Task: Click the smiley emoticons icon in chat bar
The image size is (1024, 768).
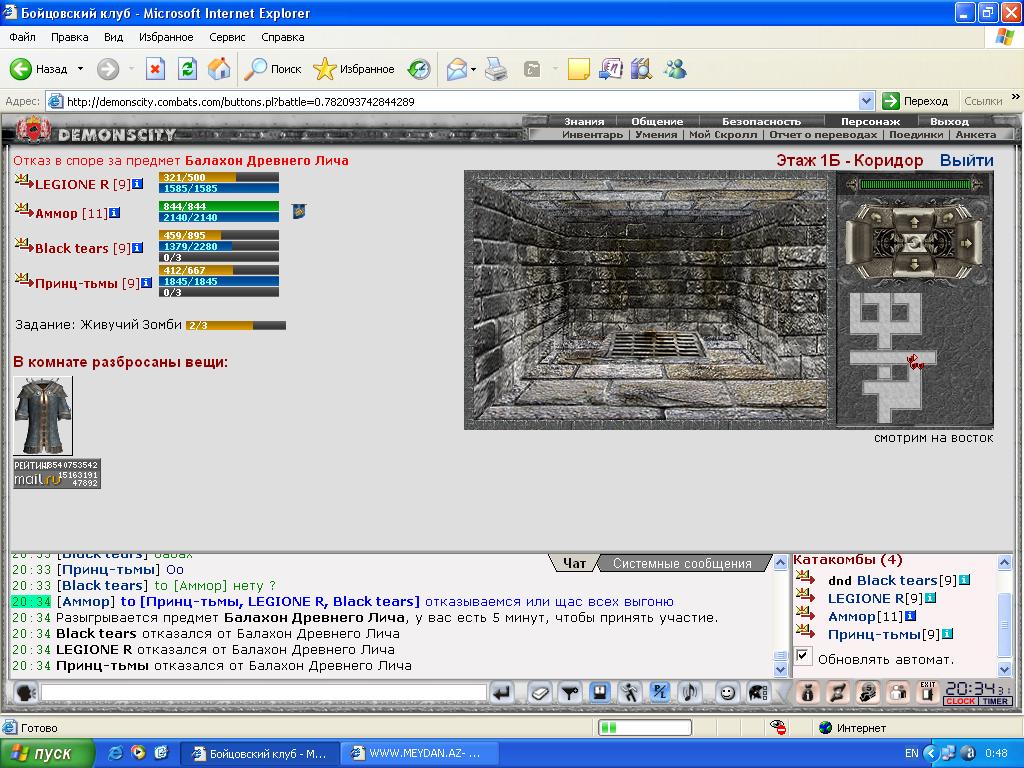Action: coord(727,692)
